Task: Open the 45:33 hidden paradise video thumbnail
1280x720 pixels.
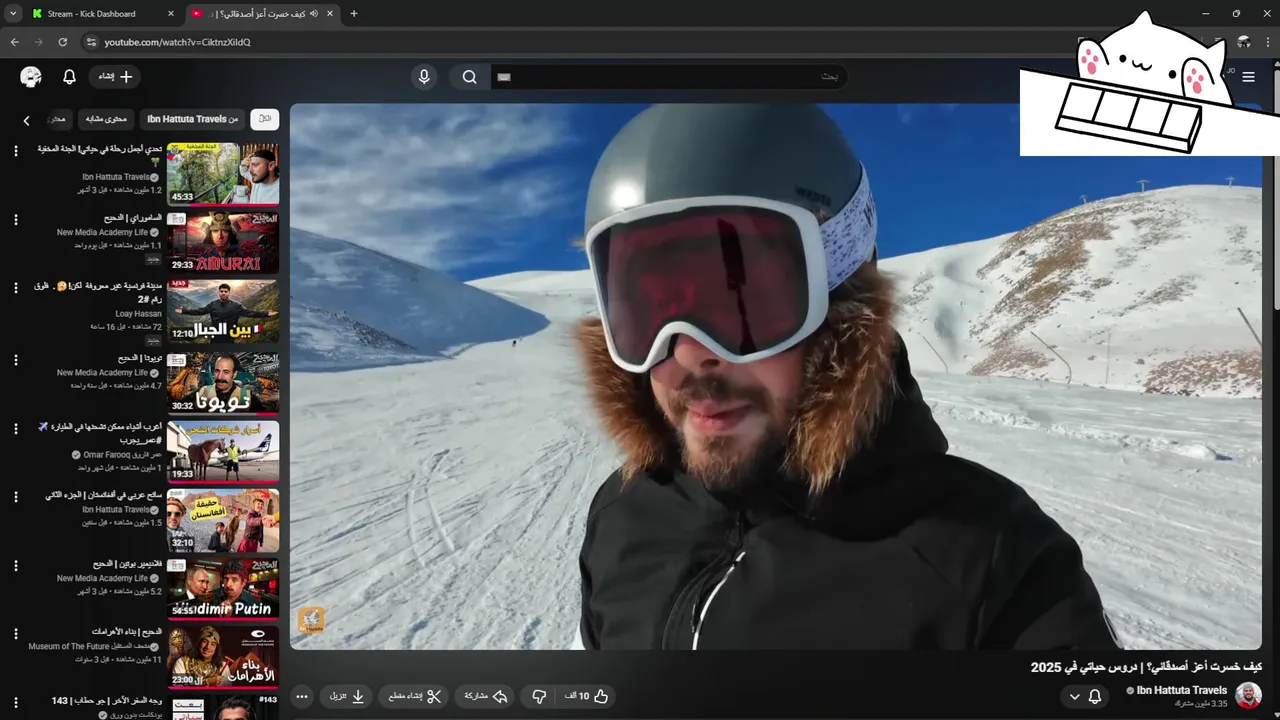Action: pyautogui.click(x=223, y=174)
